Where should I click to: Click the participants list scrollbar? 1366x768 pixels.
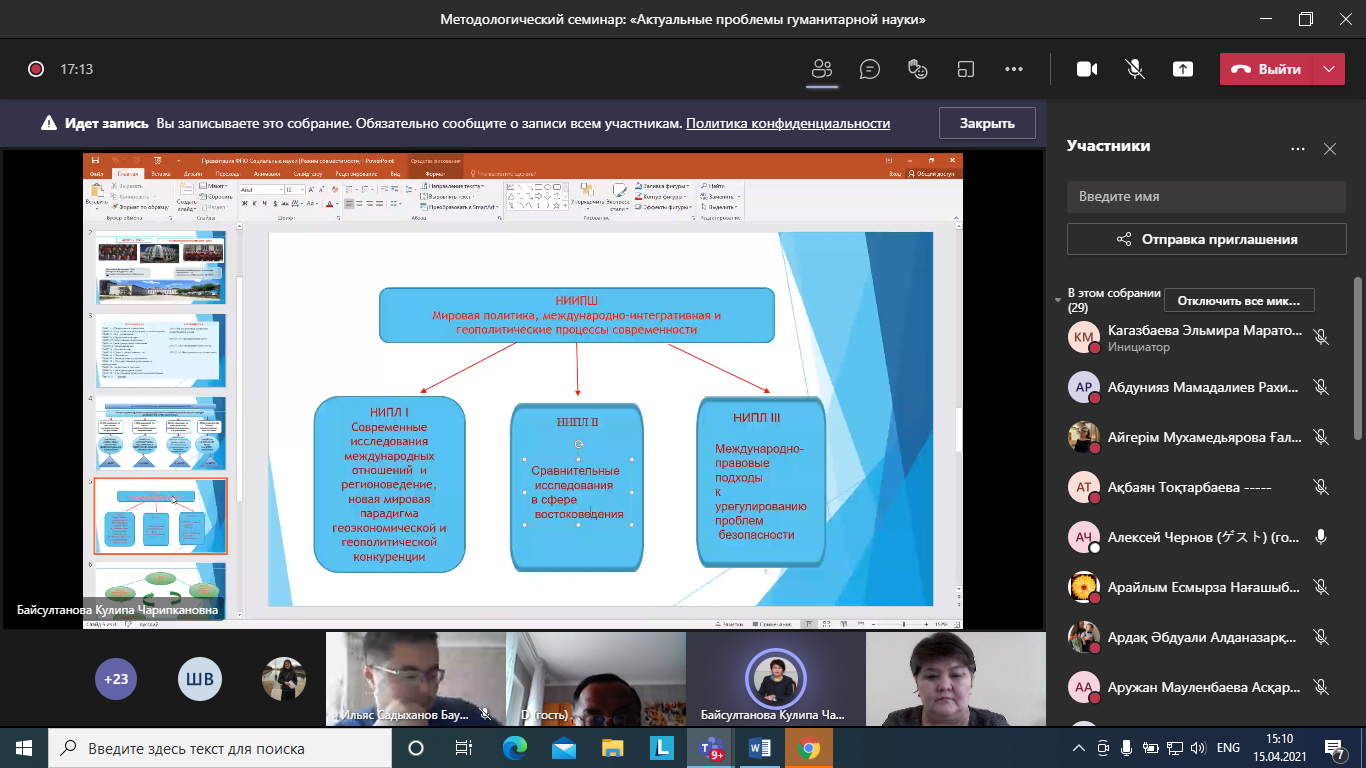tap(1357, 360)
